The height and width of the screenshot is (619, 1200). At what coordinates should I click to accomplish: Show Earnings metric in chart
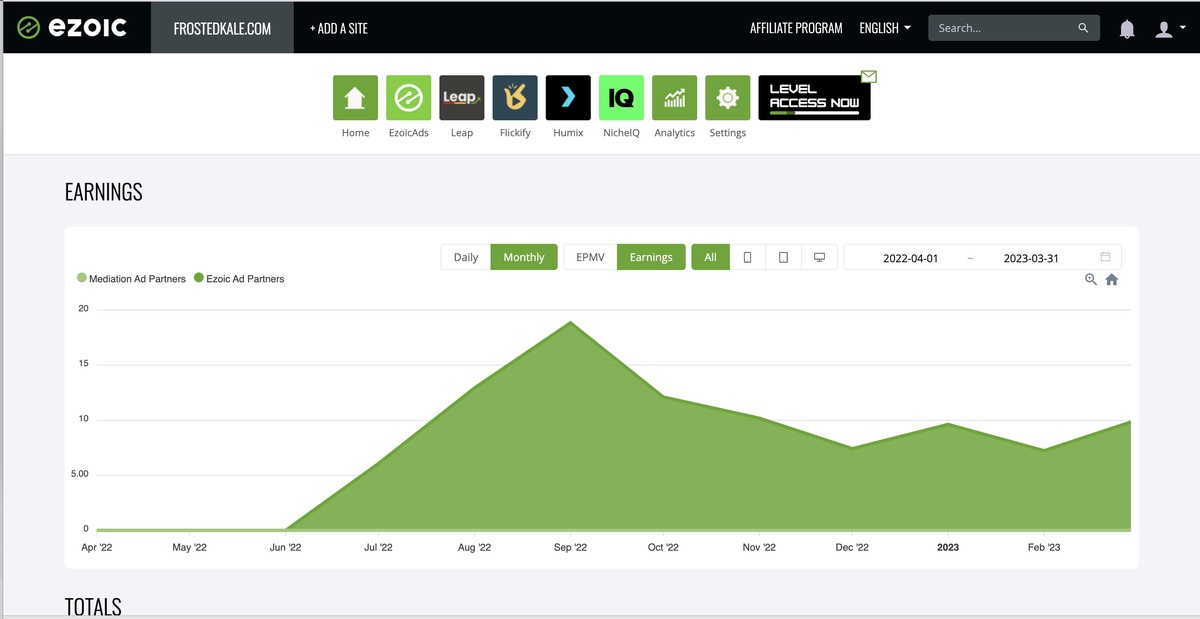click(651, 257)
